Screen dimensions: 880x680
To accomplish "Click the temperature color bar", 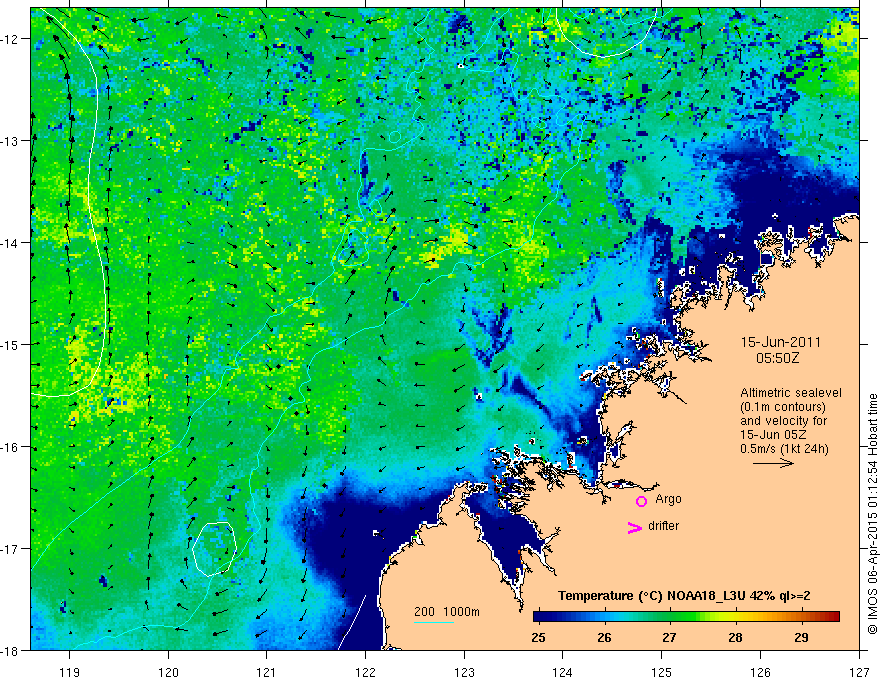I will click(x=686, y=617).
